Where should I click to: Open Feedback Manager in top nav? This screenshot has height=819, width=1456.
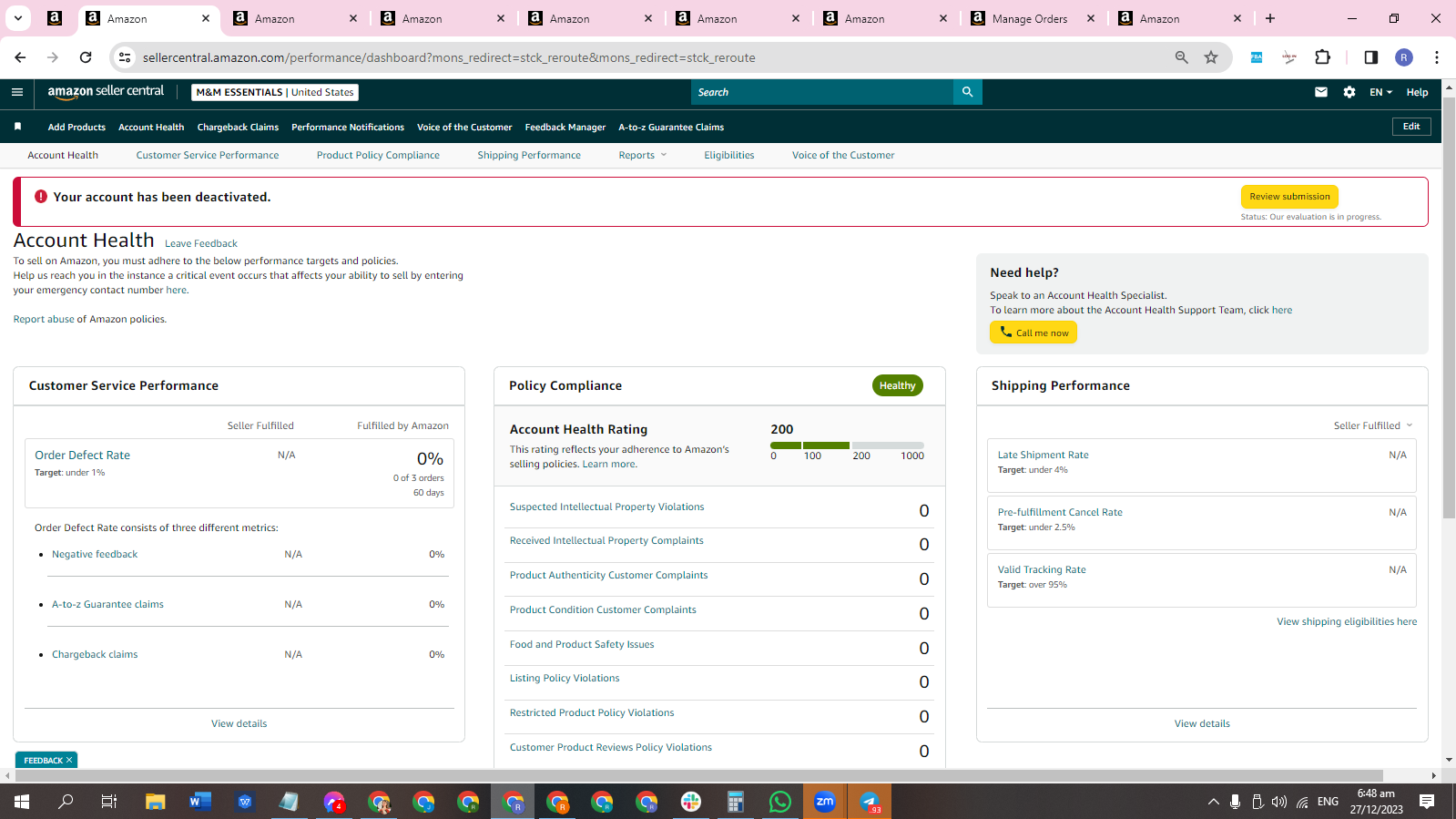point(565,127)
